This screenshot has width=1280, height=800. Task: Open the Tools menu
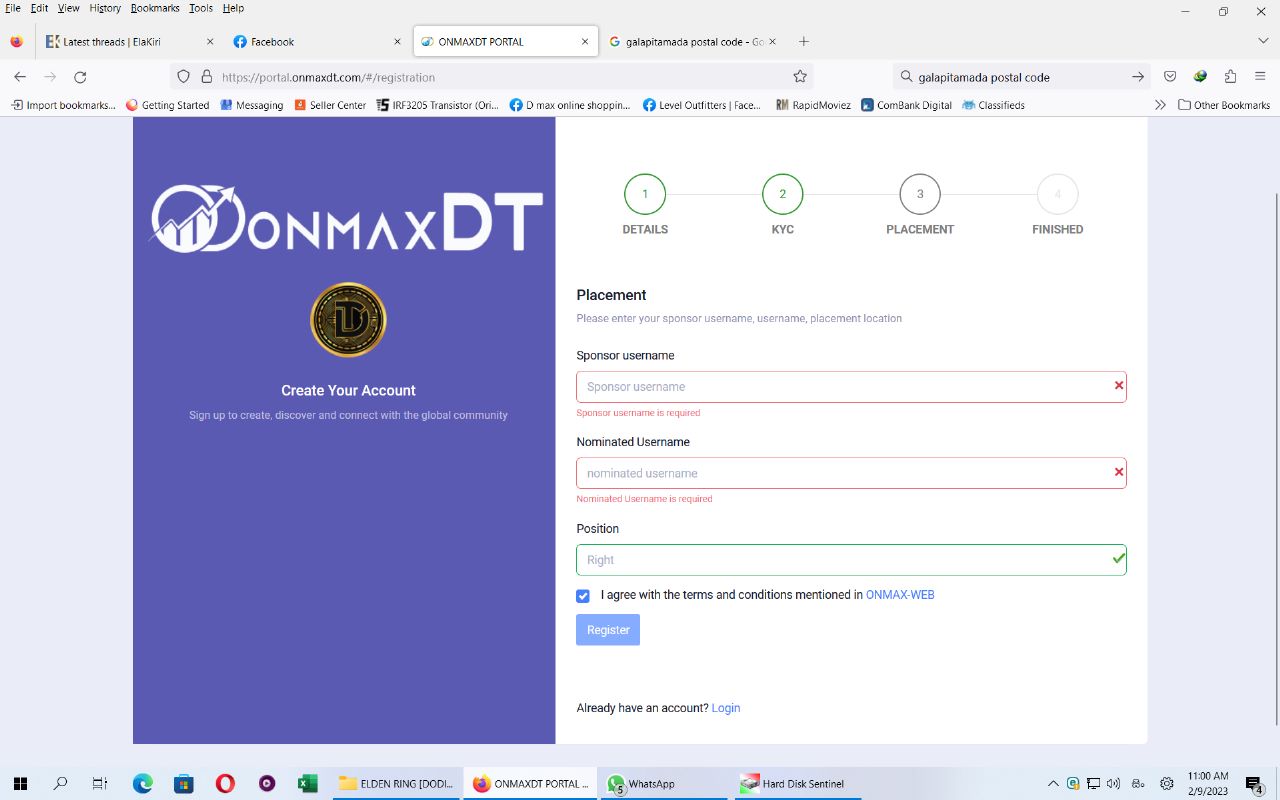(x=201, y=8)
